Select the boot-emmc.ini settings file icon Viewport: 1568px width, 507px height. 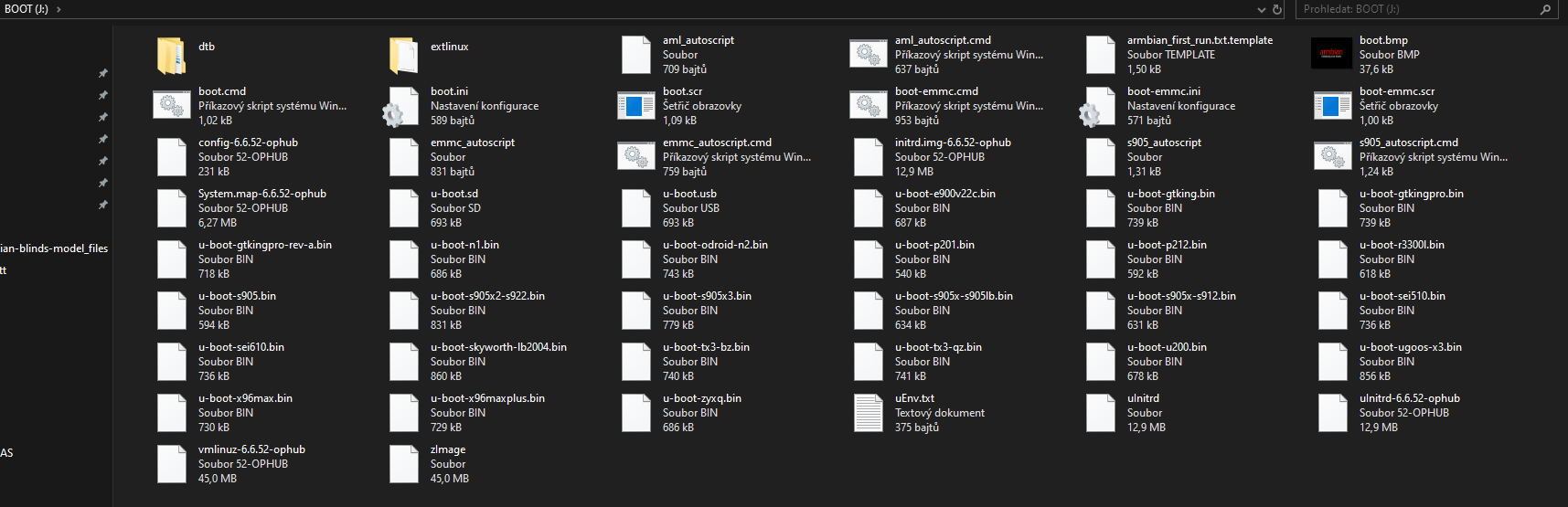[1100, 106]
